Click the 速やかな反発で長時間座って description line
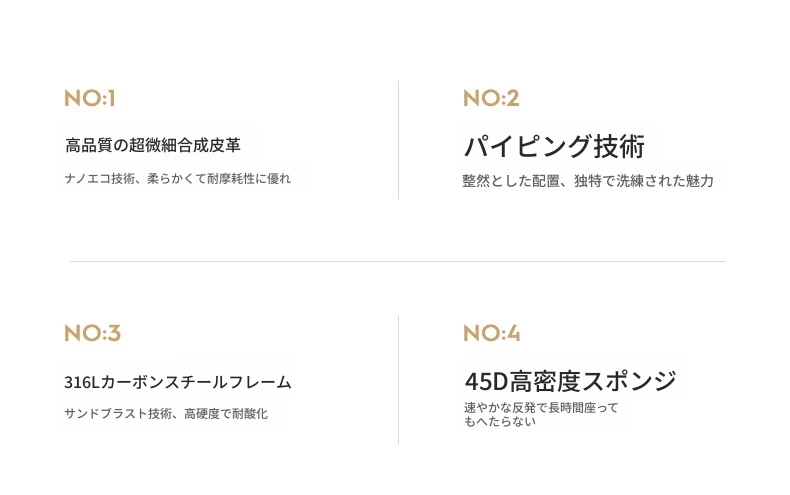Image resolution: width=790 pixels, height=495 pixels. pos(541,407)
